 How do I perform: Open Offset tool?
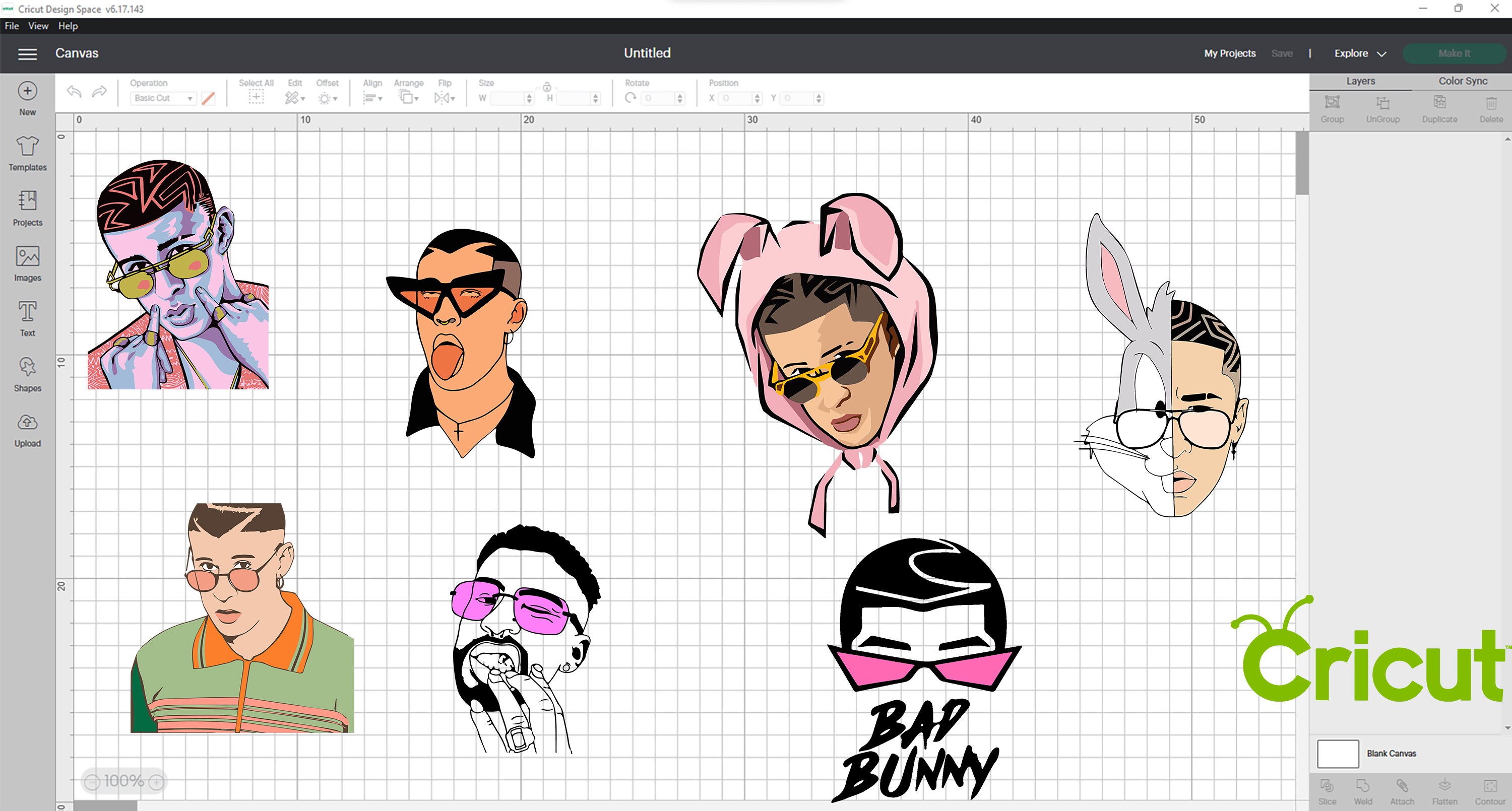pyautogui.click(x=327, y=98)
